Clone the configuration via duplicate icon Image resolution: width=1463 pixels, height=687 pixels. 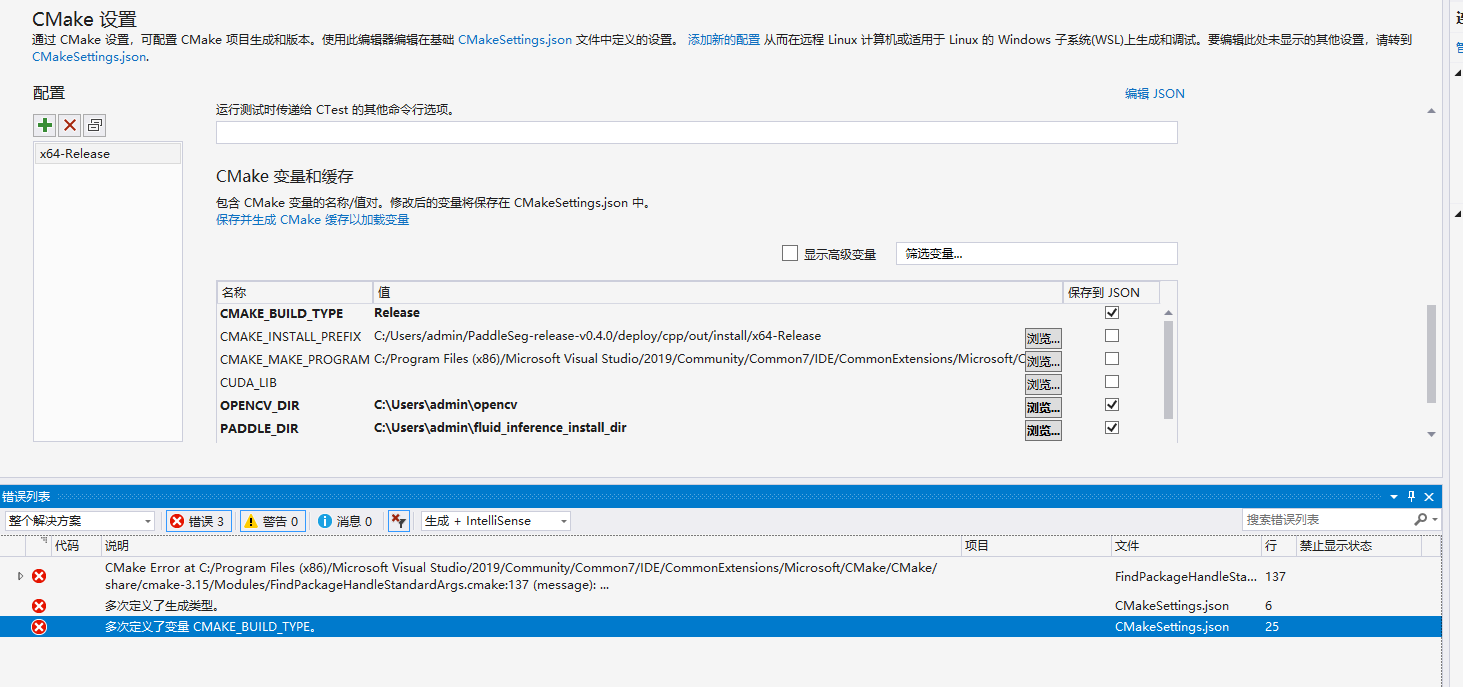coord(92,124)
